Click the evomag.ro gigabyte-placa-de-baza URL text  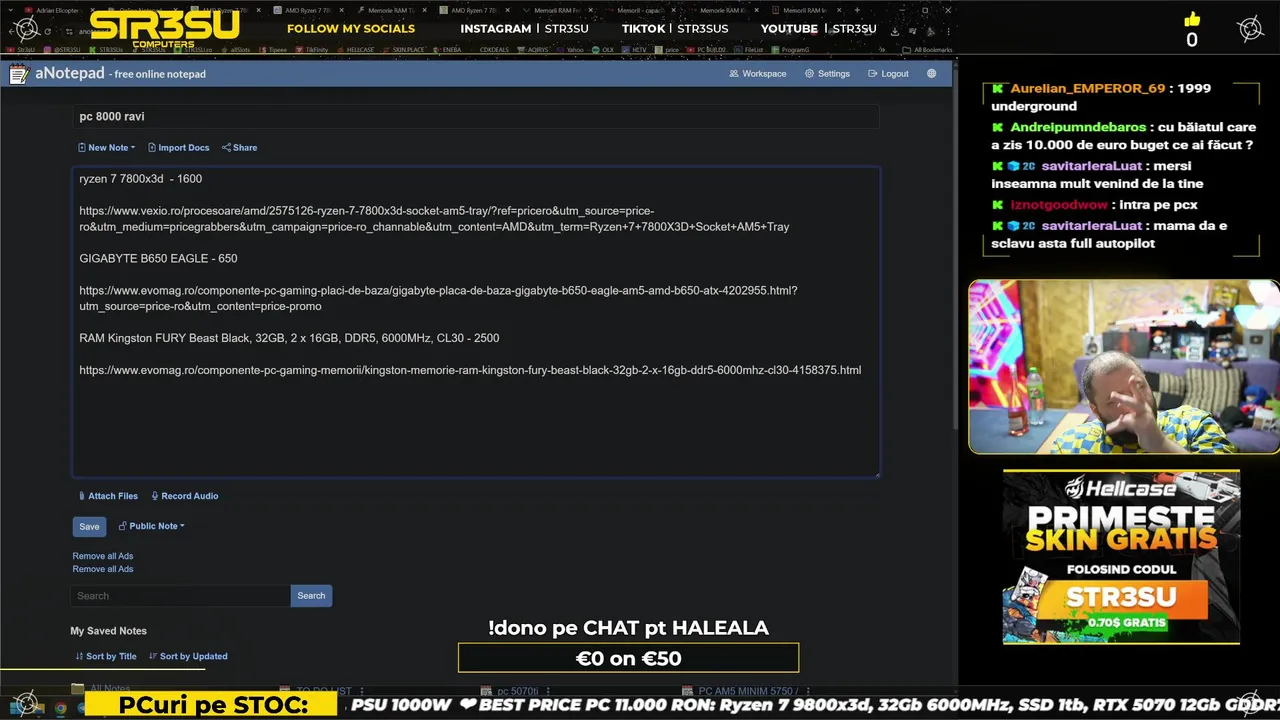(438, 298)
